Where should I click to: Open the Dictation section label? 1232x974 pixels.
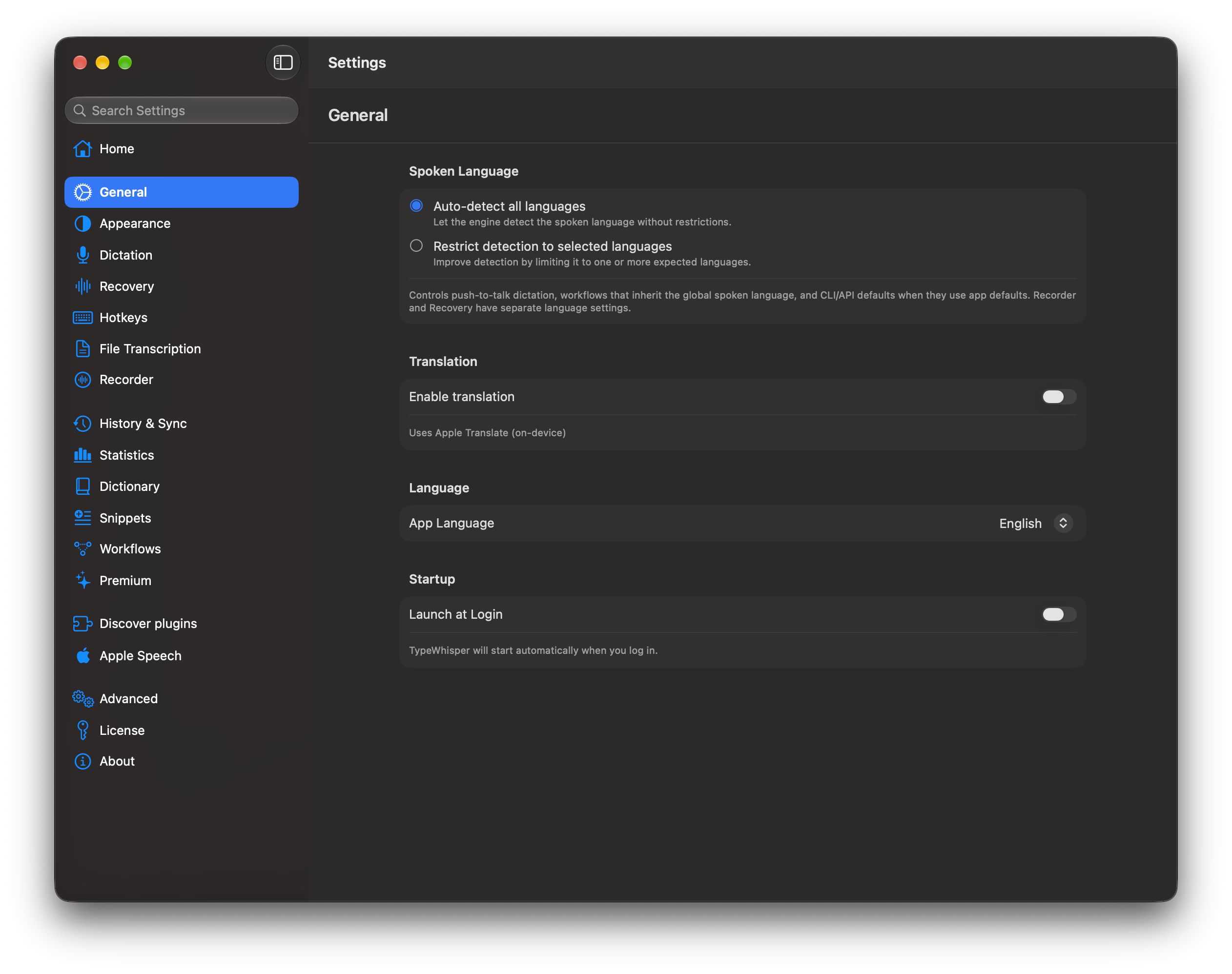pyautogui.click(x=125, y=256)
